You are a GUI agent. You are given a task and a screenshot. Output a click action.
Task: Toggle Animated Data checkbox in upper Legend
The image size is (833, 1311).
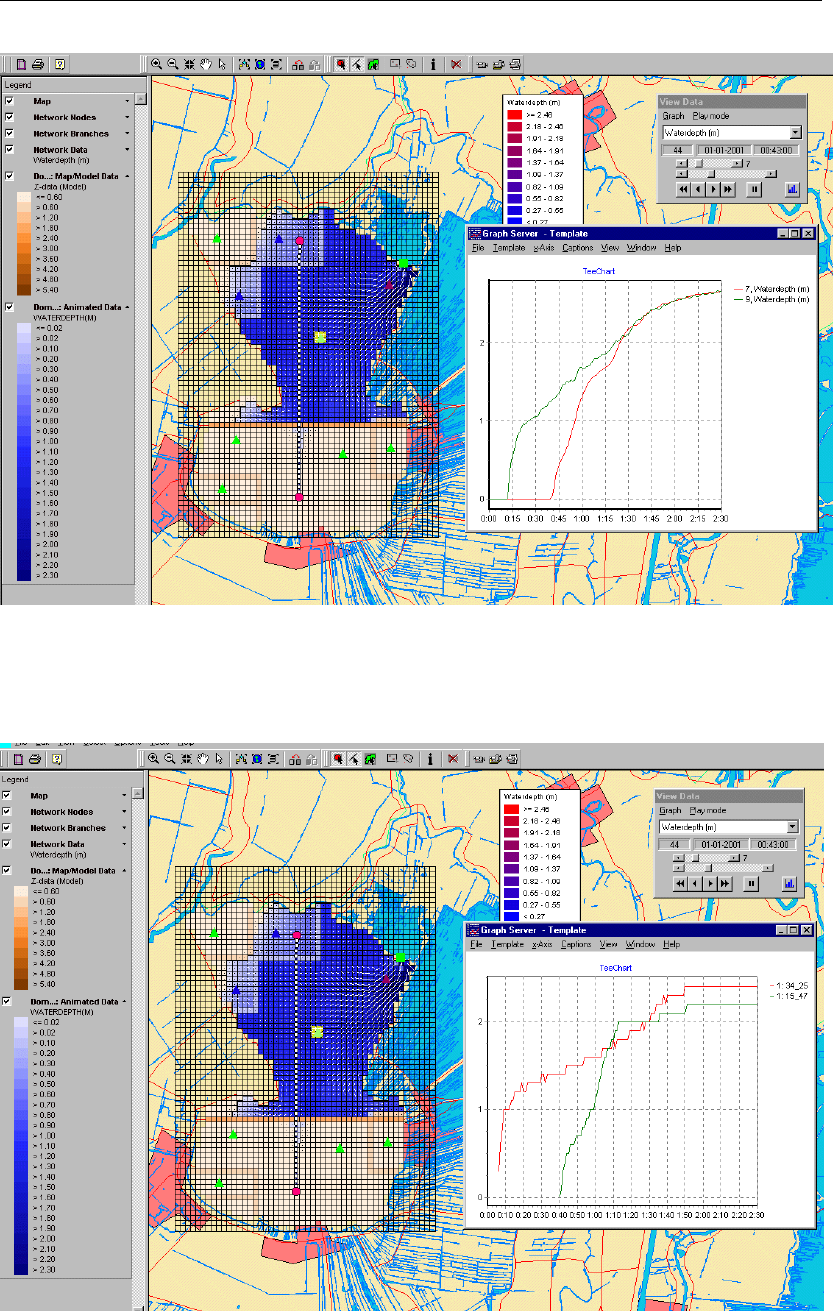coord(9,307)
